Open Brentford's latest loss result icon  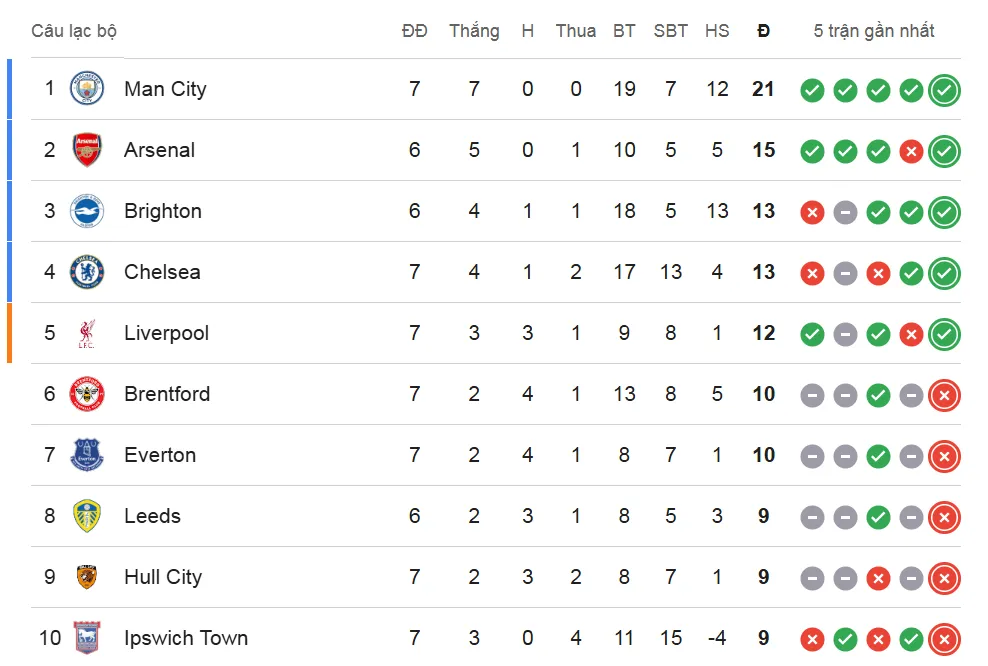944,396
